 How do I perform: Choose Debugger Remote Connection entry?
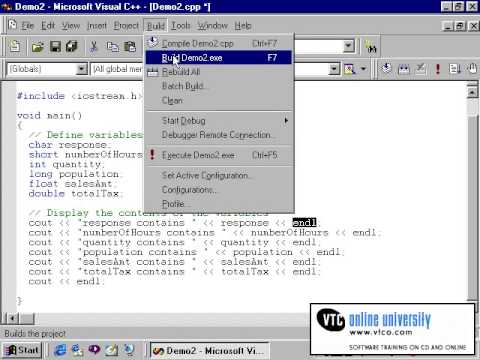[219, 135]
